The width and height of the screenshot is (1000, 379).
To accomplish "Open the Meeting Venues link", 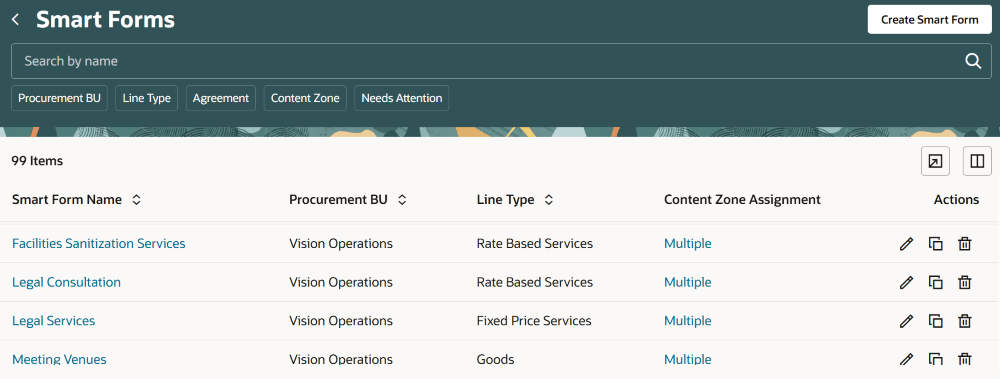I will (59, 359).
